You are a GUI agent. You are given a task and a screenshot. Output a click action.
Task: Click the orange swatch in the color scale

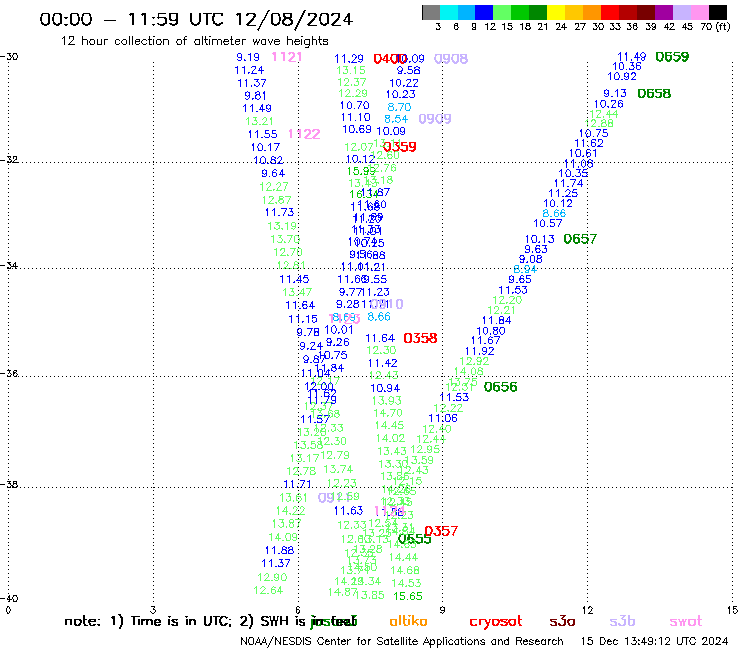pyautogui.click(x=591, y=12)
